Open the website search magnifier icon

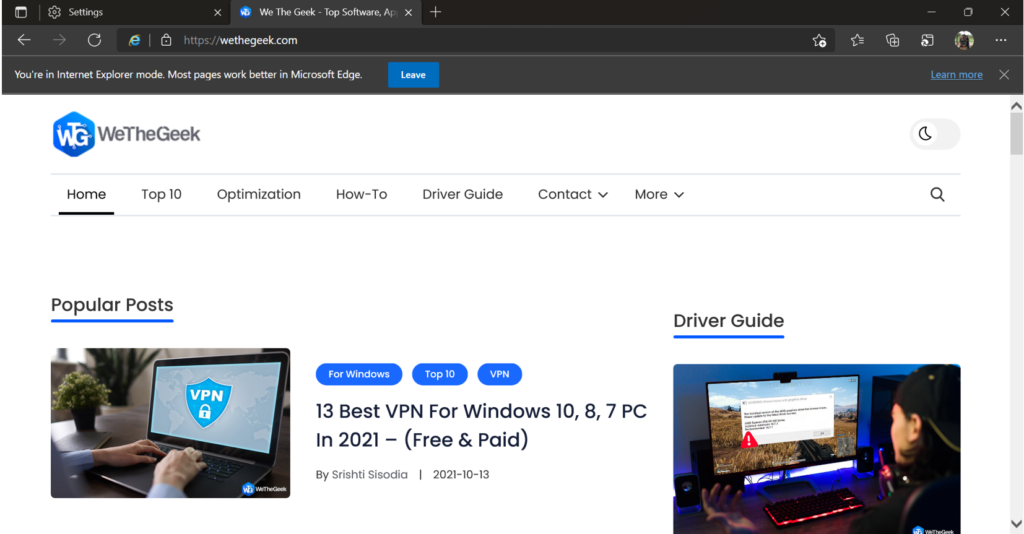[x=937, y=195]
